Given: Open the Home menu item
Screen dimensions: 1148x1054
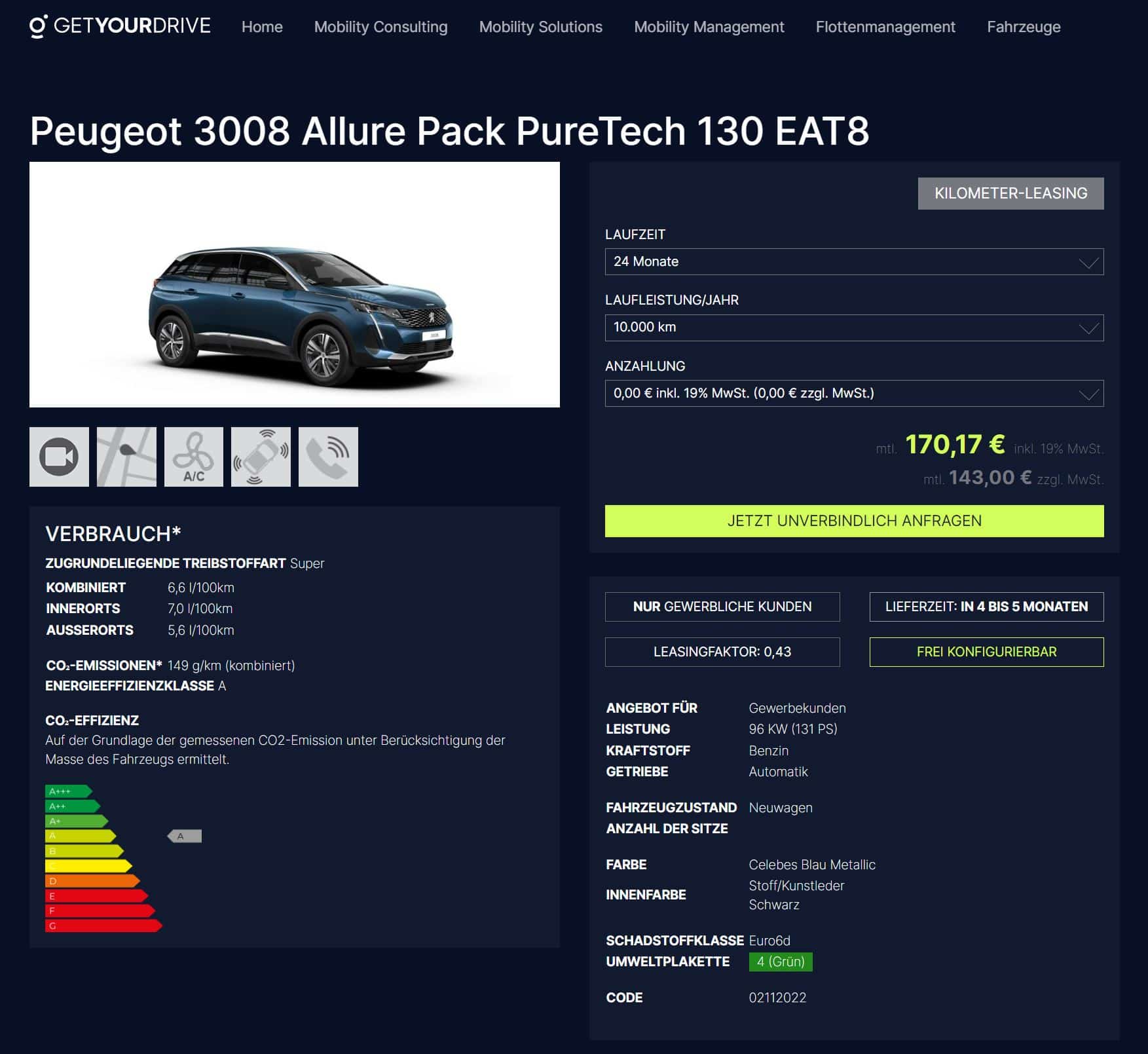Looking at the screenshot, I should (262, 27).
